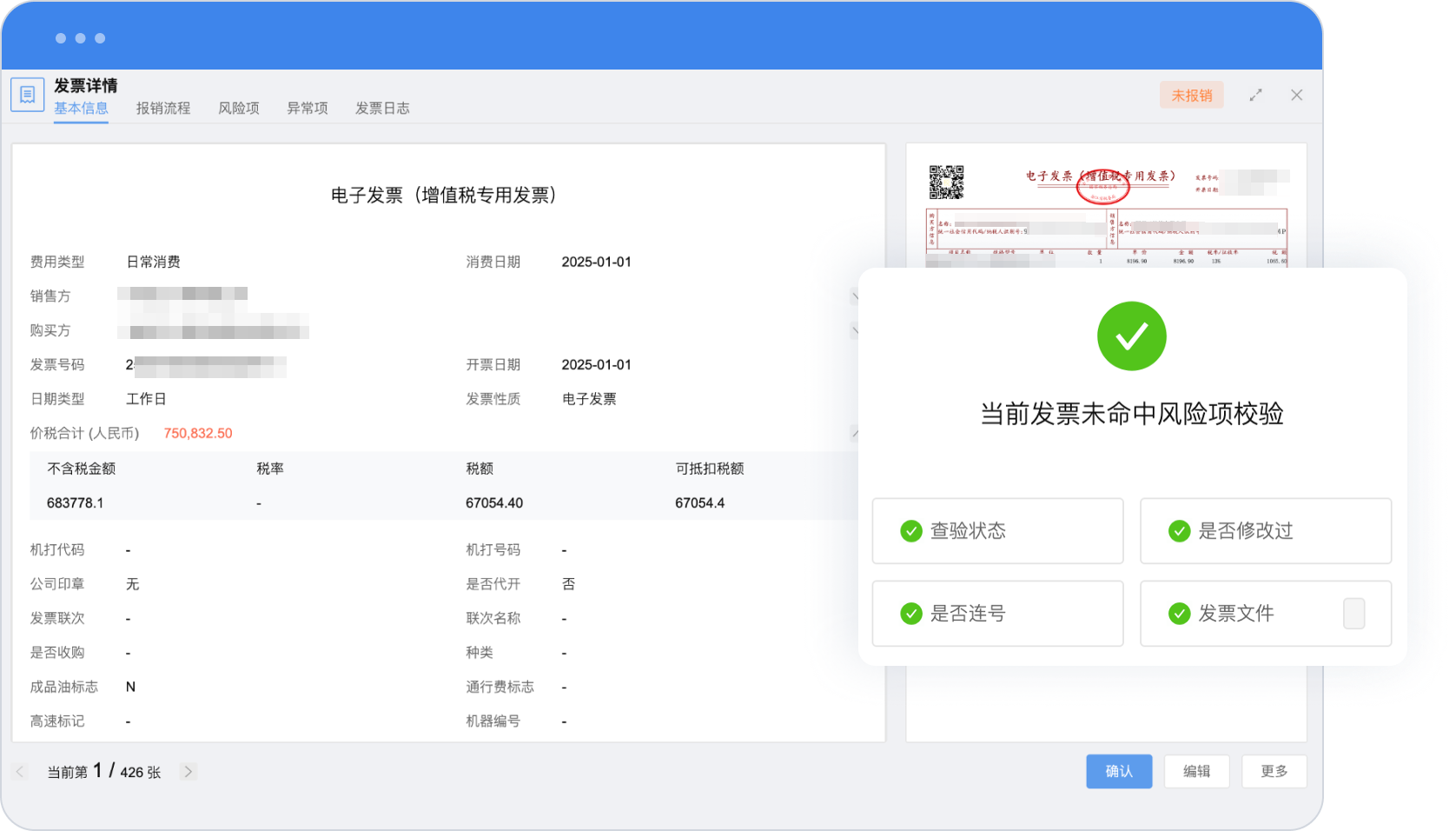The height and width of the screenshot is (831, 1456).
Task: Click the 不含税金额 column header
Action: click(81, 469)
